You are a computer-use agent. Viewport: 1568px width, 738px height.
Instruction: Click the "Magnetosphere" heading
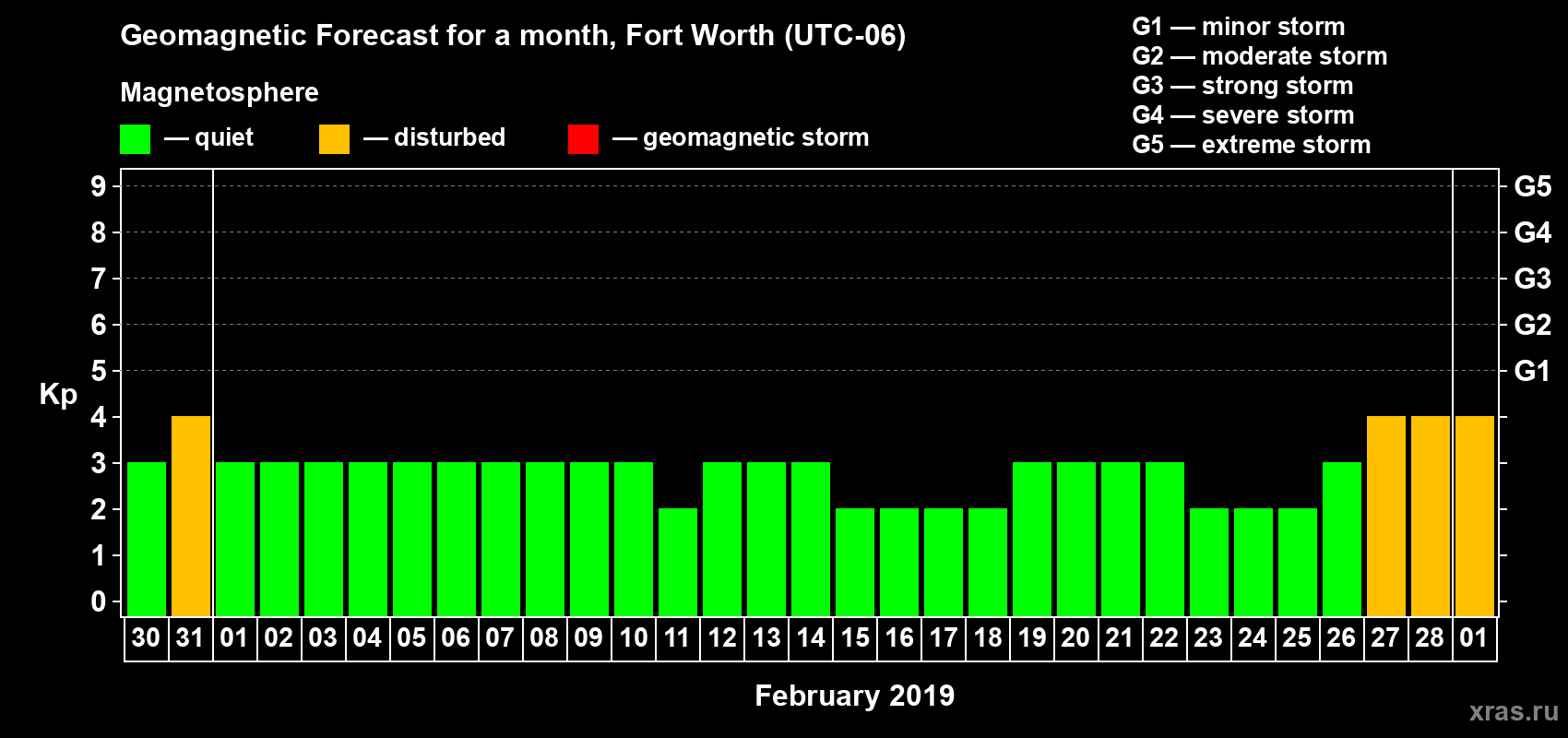pyautogui.click(x=220, y=93)
